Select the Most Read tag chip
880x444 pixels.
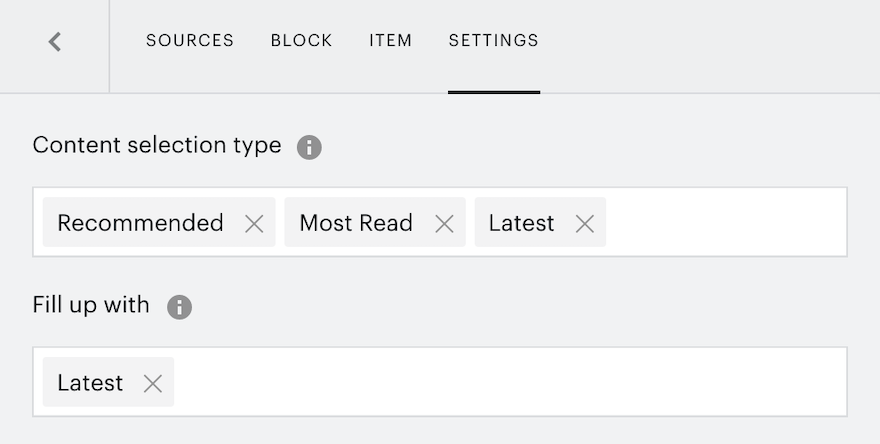pyautogui.click(x=356, y=223)
